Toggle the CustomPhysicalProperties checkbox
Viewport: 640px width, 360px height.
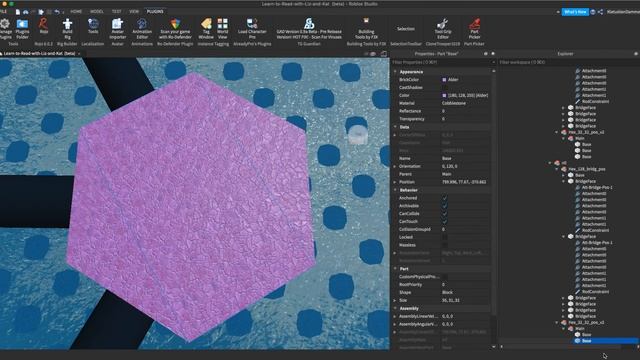coord(444,277)
